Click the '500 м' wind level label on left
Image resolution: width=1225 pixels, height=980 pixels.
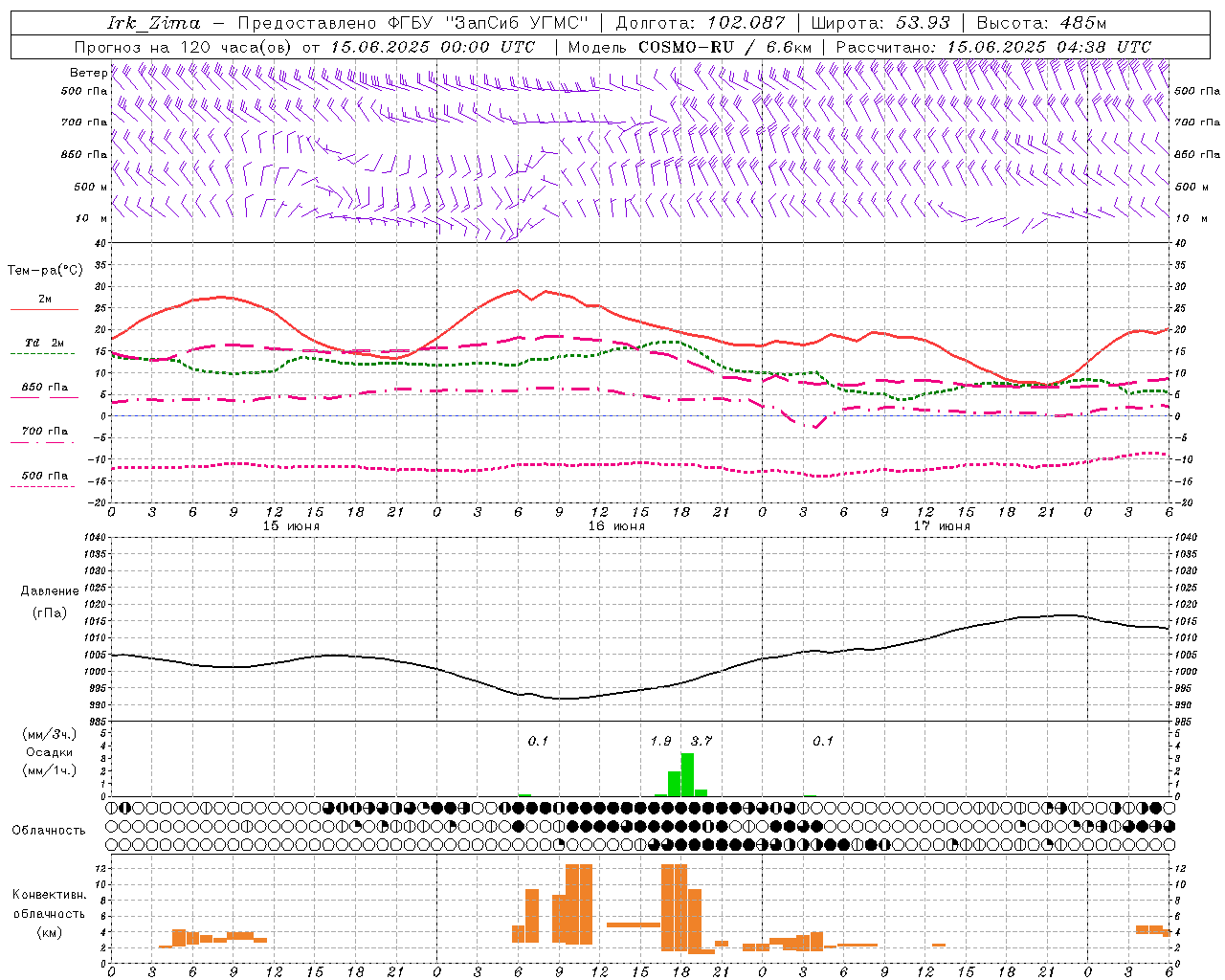coord(92,187)
